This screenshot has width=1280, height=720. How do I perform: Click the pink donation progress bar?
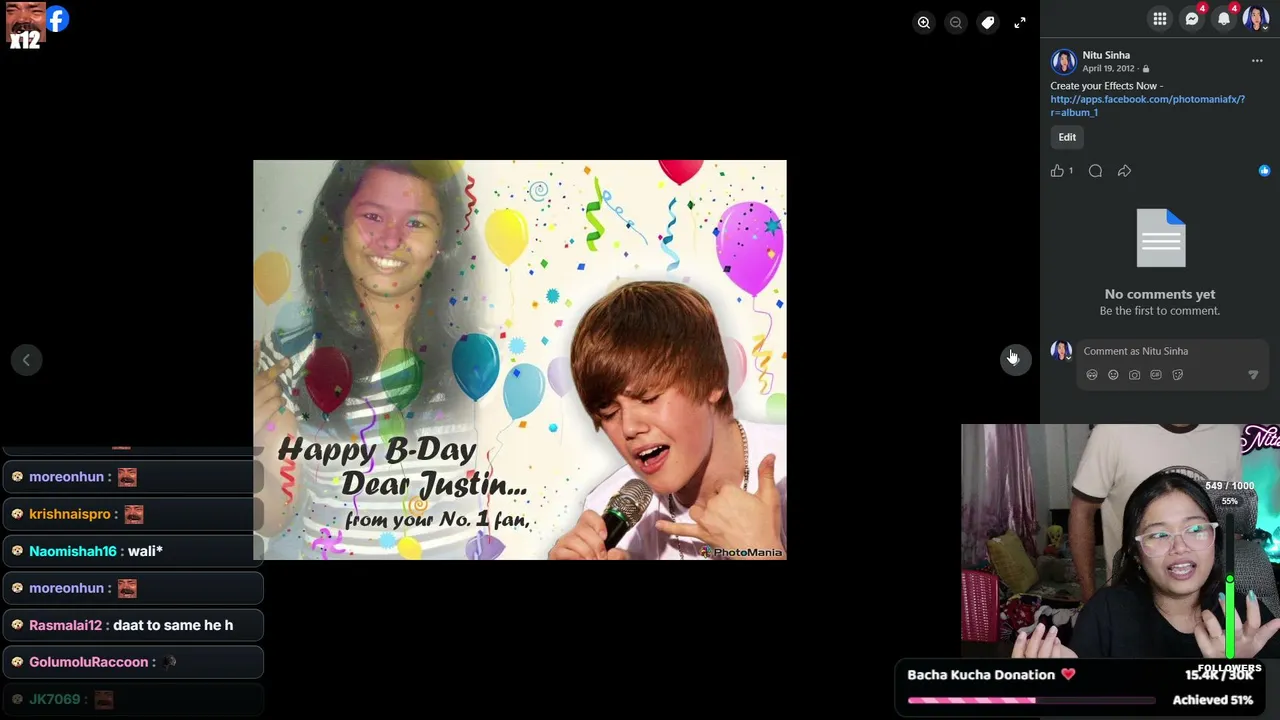(1031, 700)
